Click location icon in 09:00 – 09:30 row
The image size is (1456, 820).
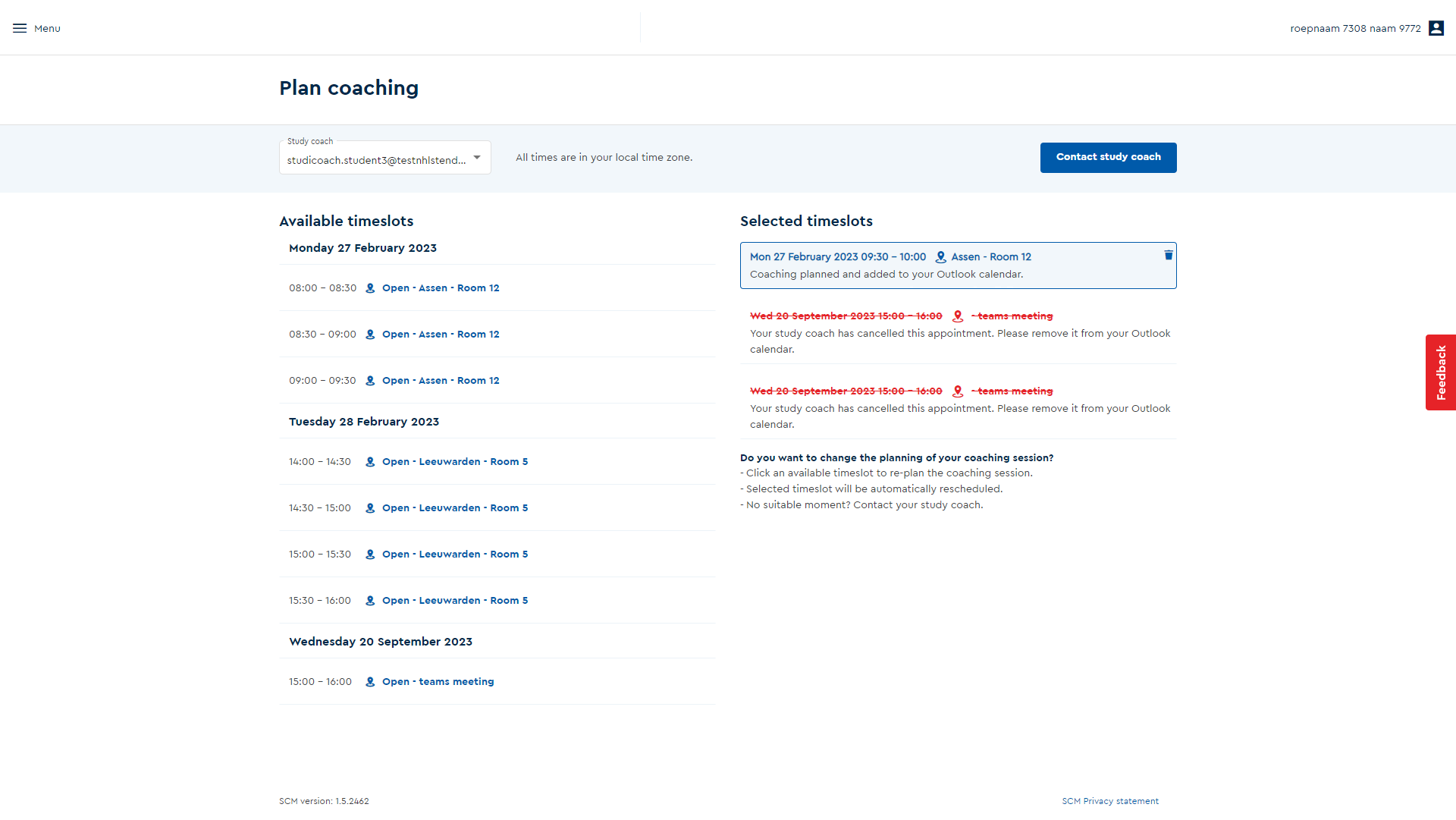(370, 381)
